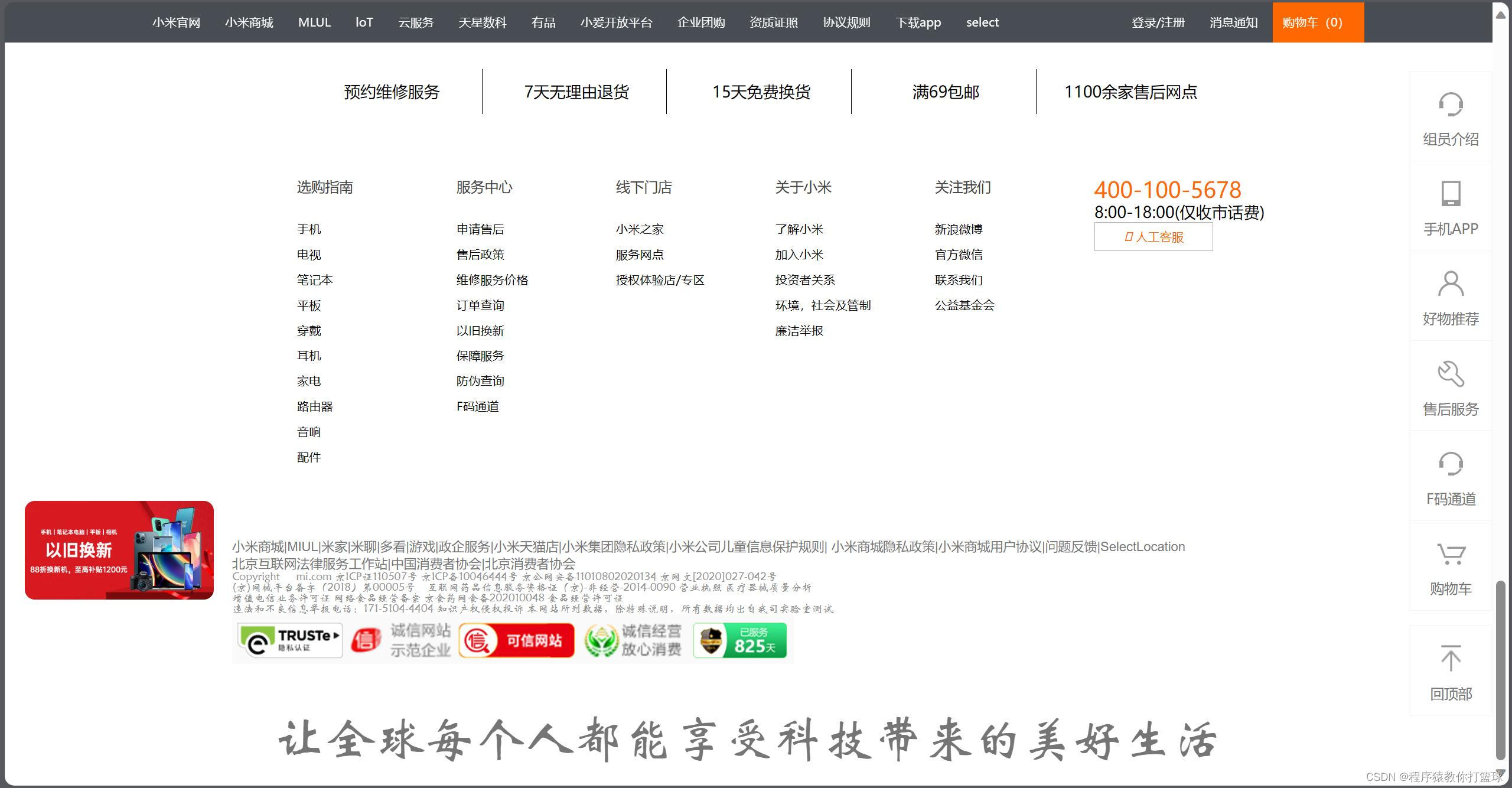1512x788 pixels.
Task: Click 1100余家售后网点 link
Action: click(x=1130, y=92)
